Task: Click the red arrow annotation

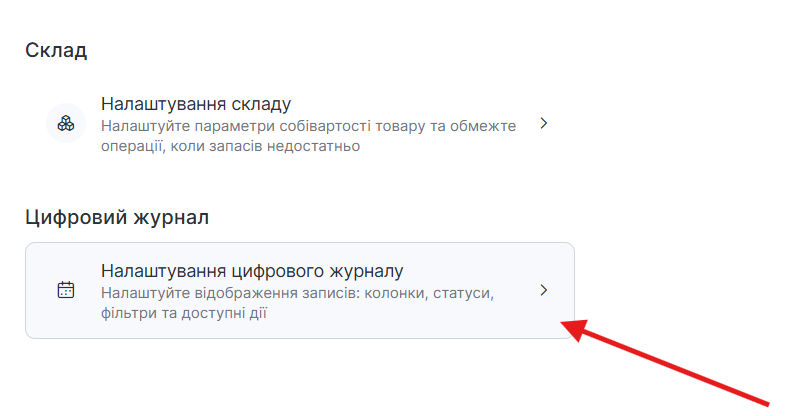Action: pos(670,363)
